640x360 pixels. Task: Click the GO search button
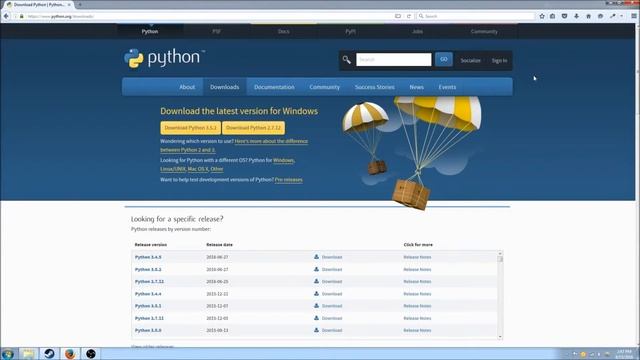point(444,60)
